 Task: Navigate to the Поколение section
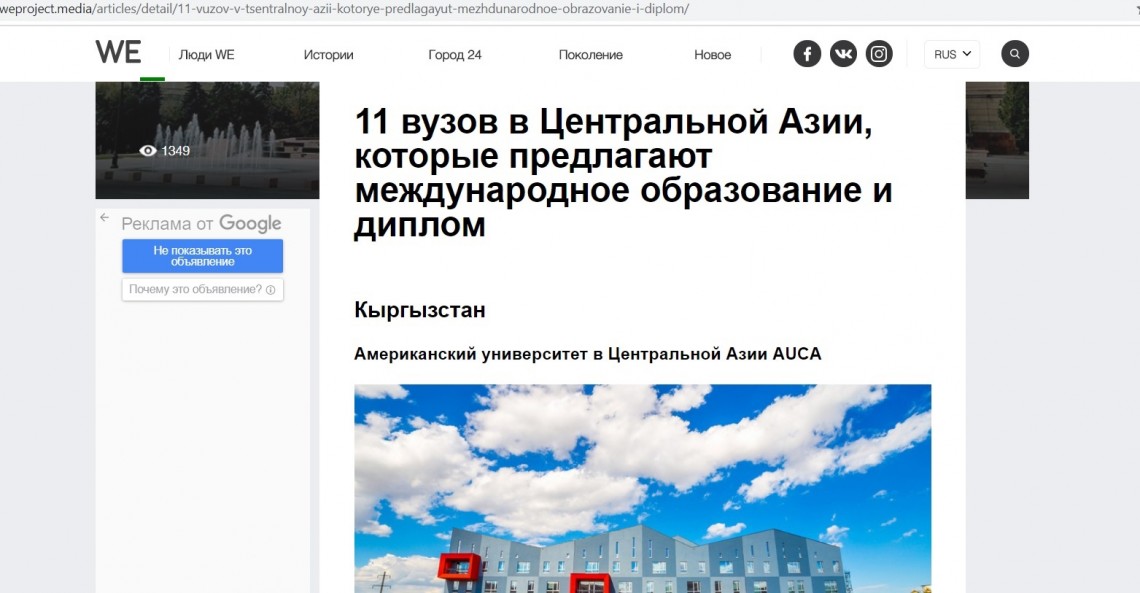tap(590, 55)
